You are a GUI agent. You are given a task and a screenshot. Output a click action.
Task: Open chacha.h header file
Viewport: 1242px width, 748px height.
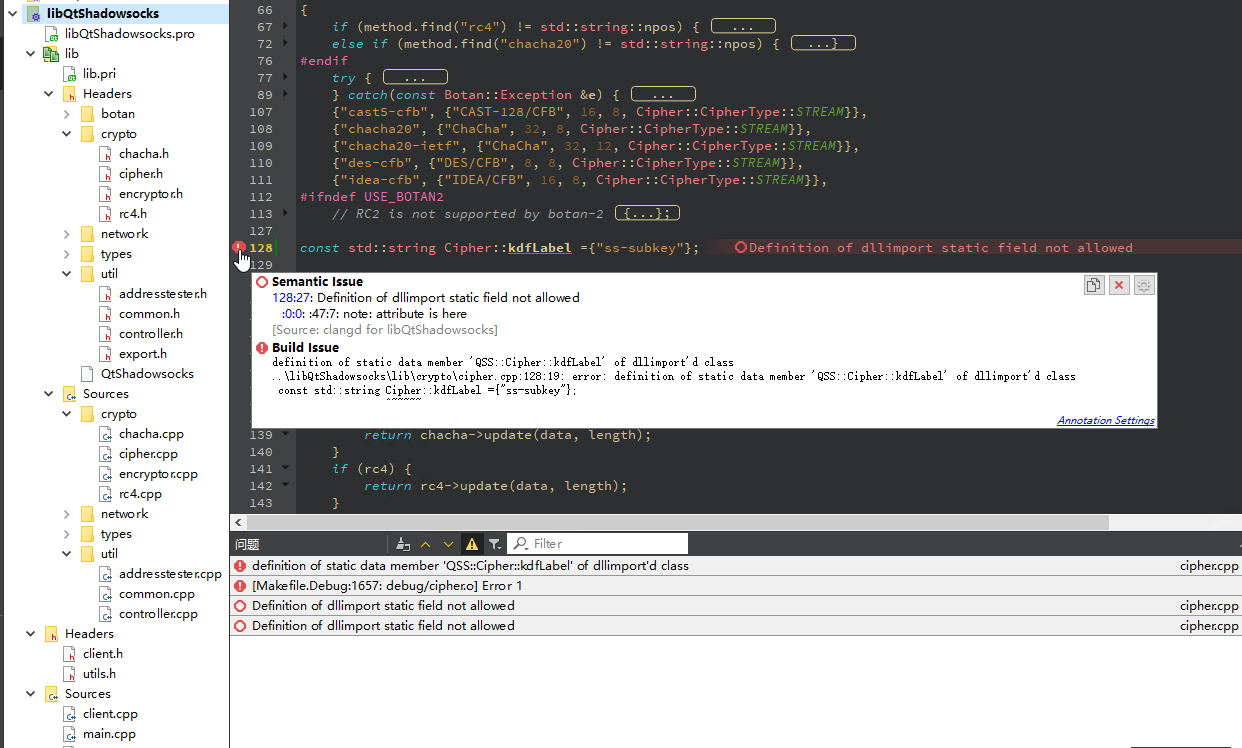click(x=143, y=154)
